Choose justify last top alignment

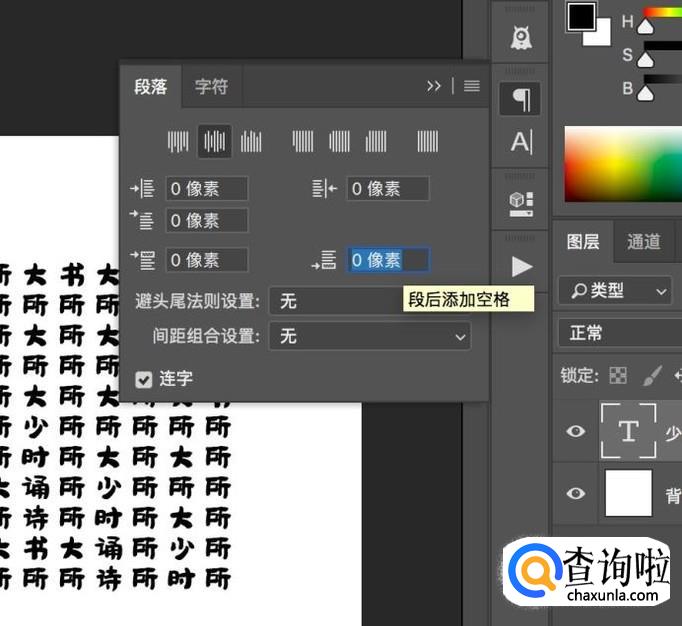tap(303, 141)
